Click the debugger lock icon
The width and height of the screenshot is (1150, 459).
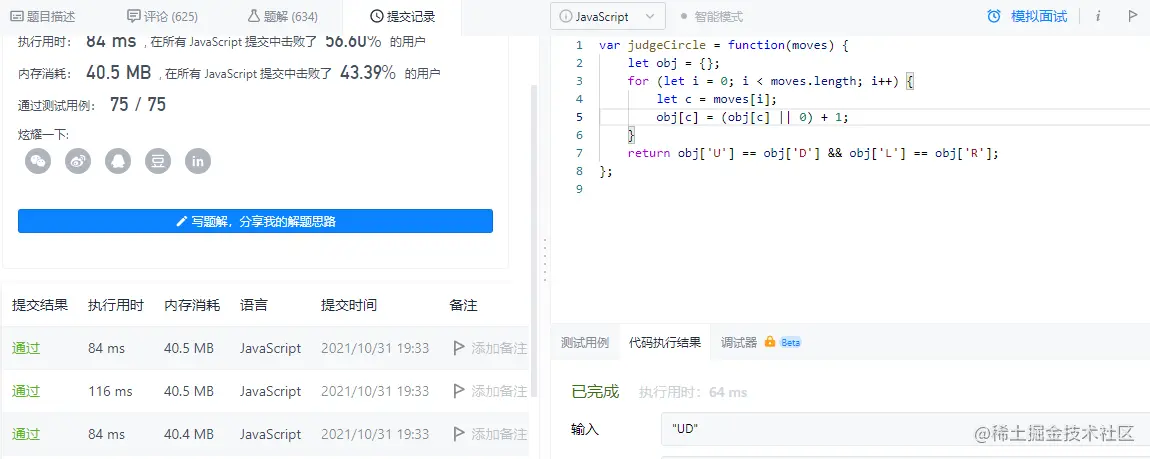tap(769, 342)
